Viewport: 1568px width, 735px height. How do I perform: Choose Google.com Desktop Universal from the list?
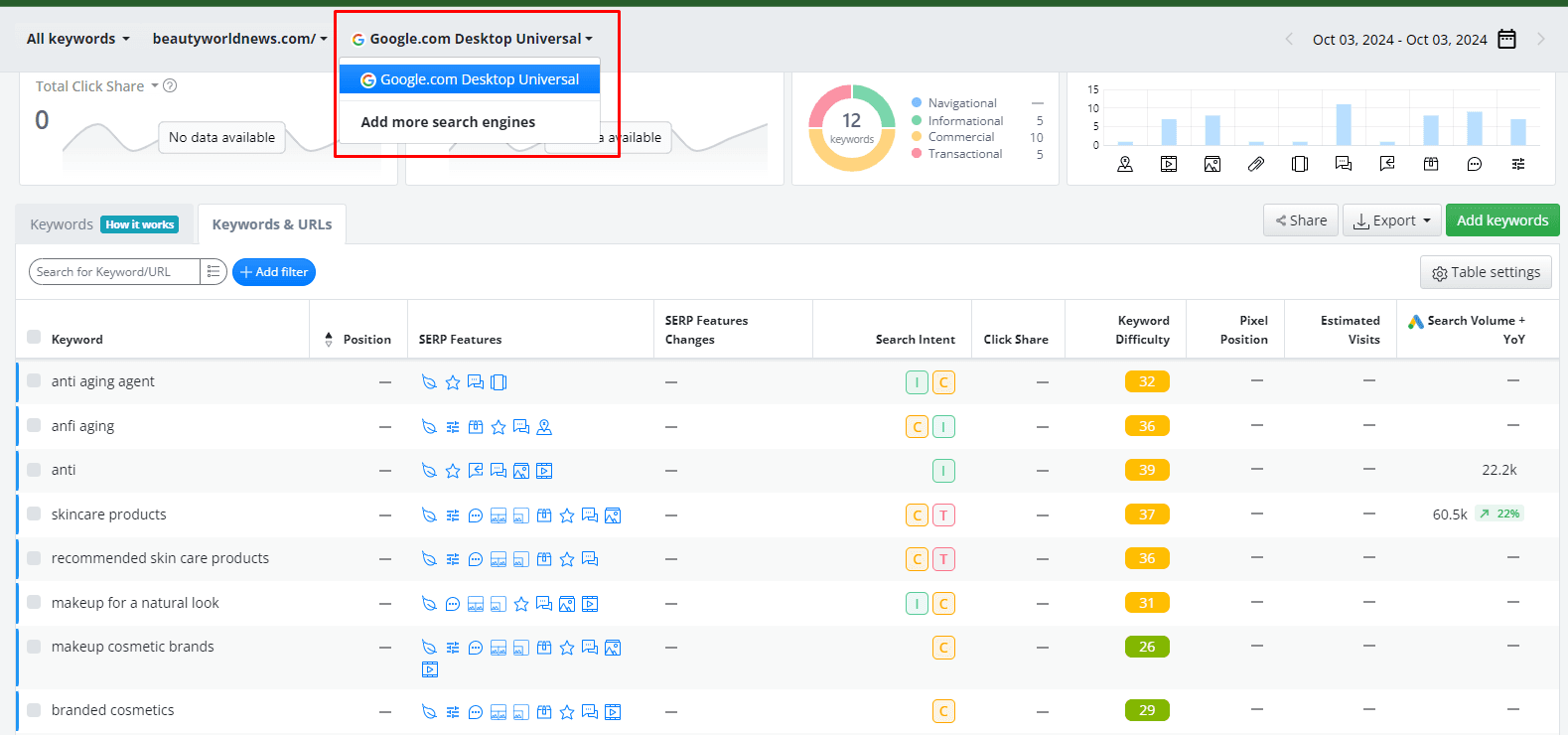pyautogui.click(x=470, y=79)
